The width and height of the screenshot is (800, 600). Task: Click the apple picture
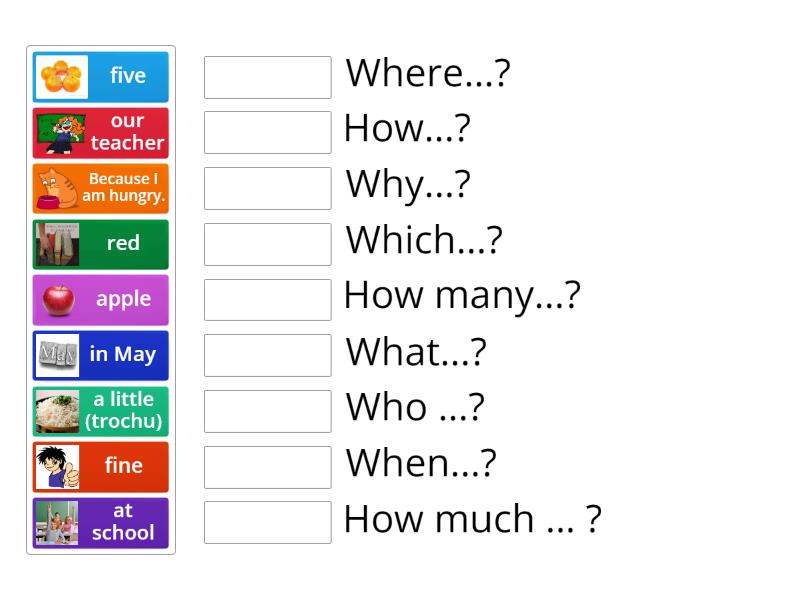tap(61, 299)
